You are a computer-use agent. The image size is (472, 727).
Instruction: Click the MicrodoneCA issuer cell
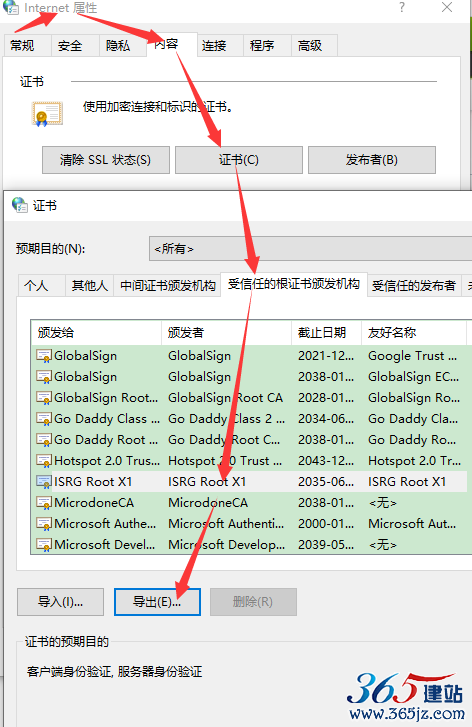tap(208, 503)
